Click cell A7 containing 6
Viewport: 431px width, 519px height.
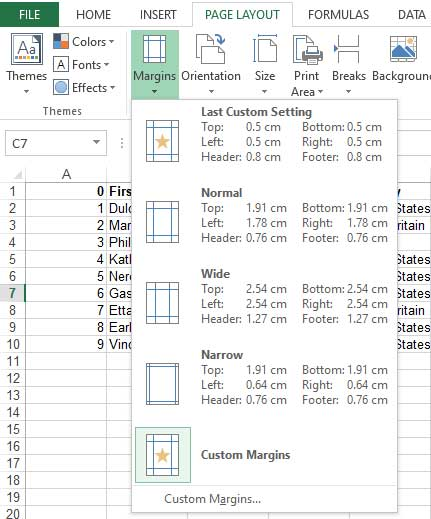[x=66, y=293]
